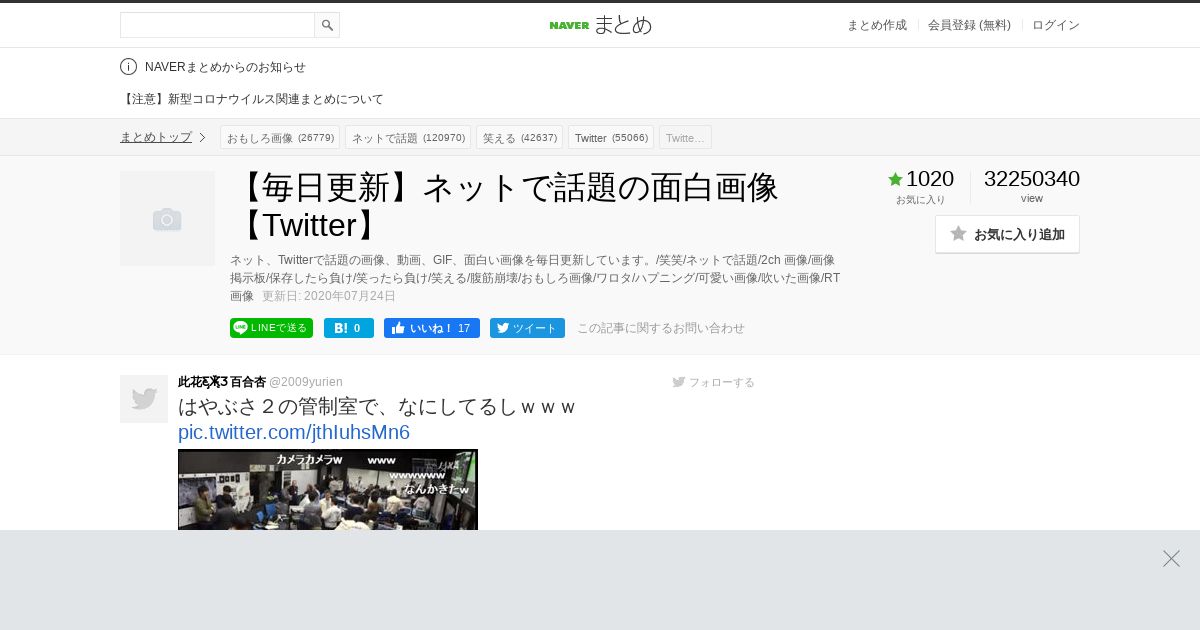Click the Twitter ツイート button
This screenshot has height=630, width=1200.
coord(527,328)
